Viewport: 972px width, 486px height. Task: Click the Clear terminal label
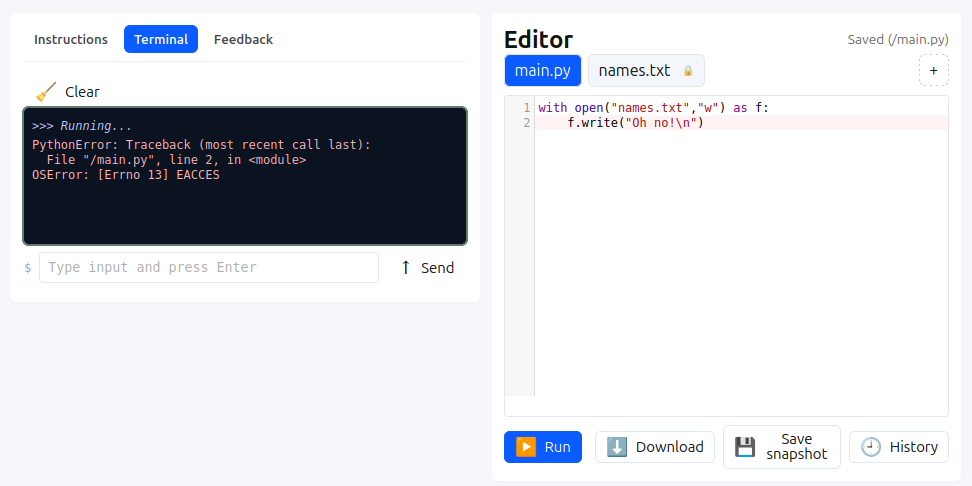(x=82, y=92)
